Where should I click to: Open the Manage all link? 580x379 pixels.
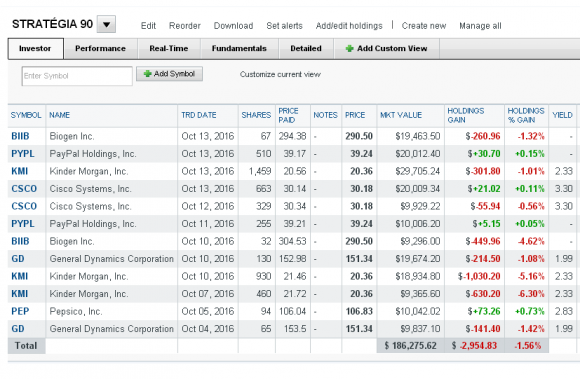click(x=480, y=26)
